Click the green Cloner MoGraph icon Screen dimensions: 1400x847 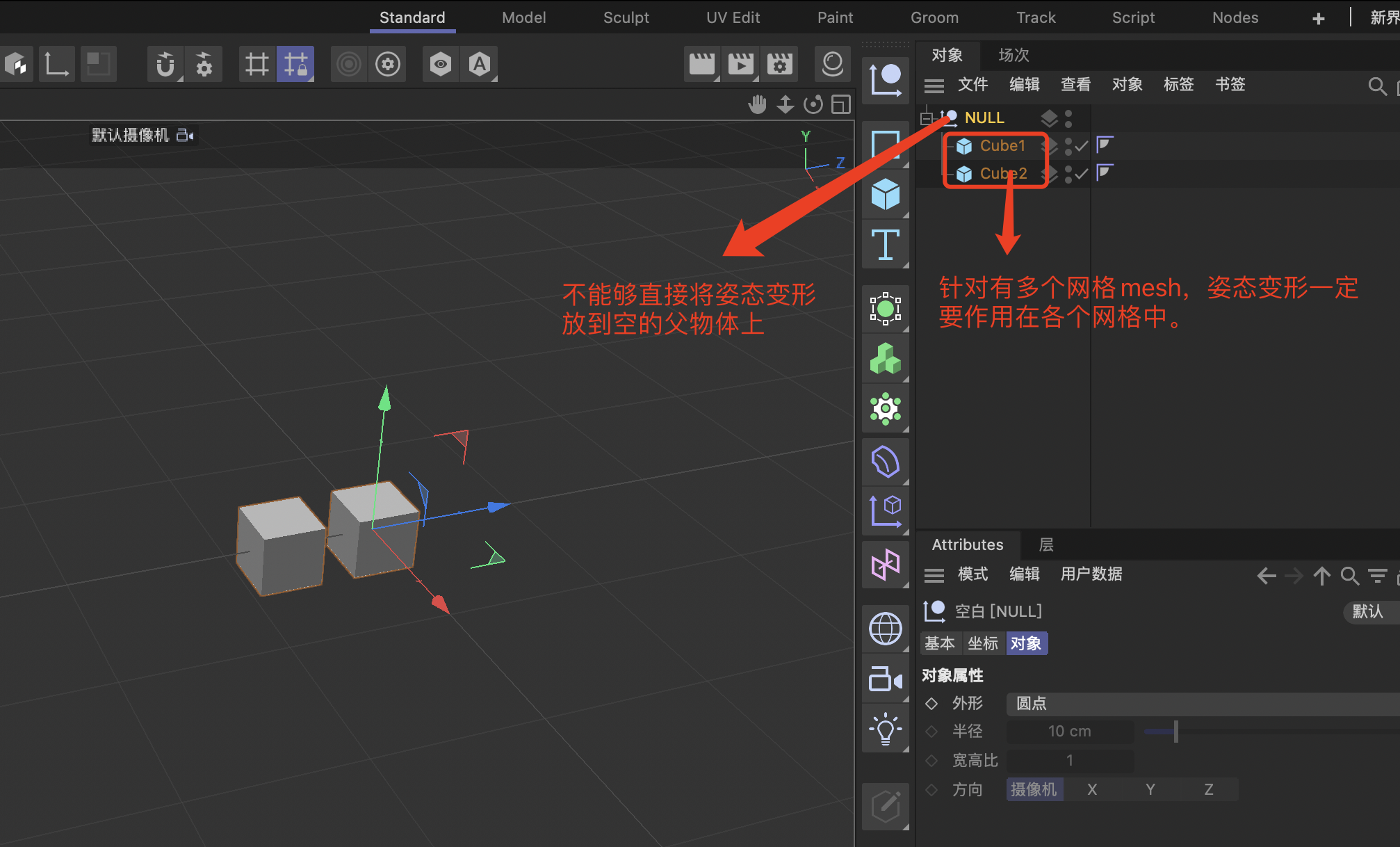click(x=885, y=359)
